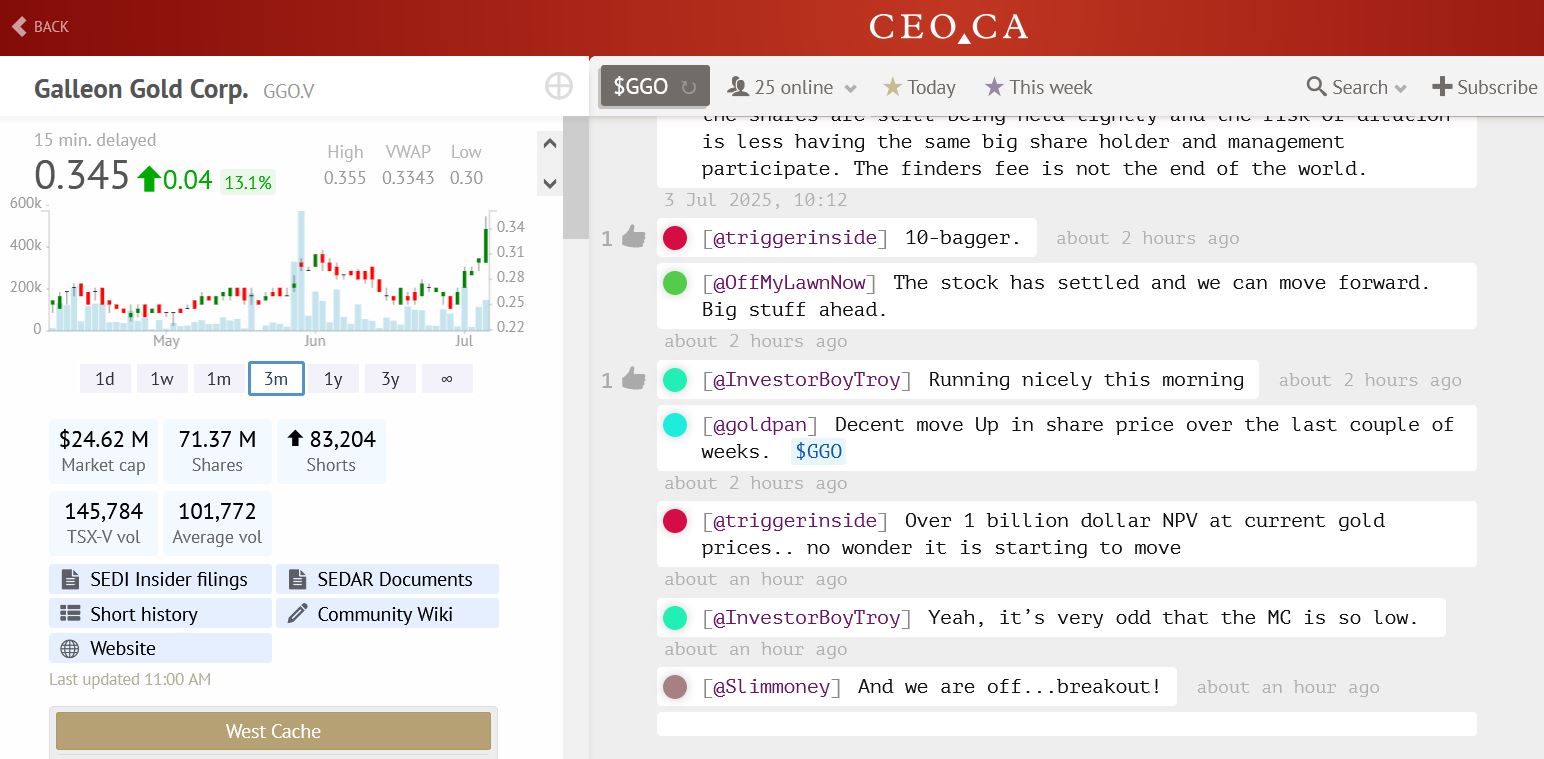Viewport: 1544px width, 759px height.
Task: Open SEDI Insider filings link
Action: tap(160, 579)
